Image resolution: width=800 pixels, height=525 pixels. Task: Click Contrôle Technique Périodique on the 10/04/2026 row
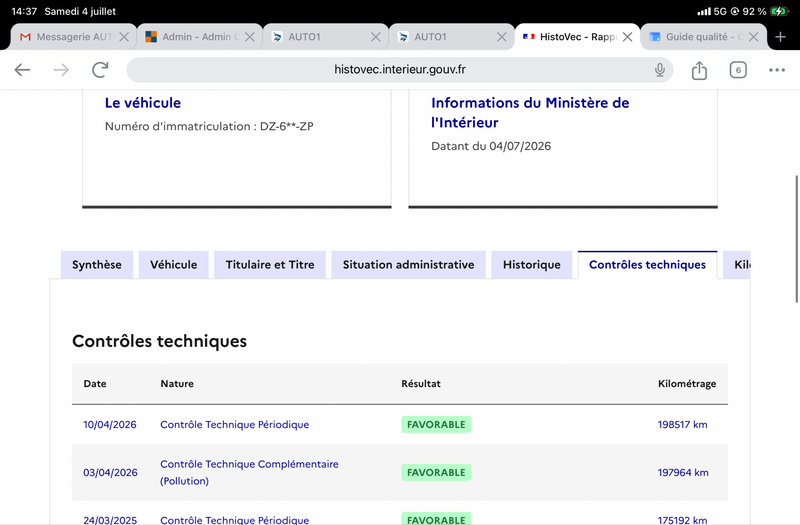pos(235,424)
